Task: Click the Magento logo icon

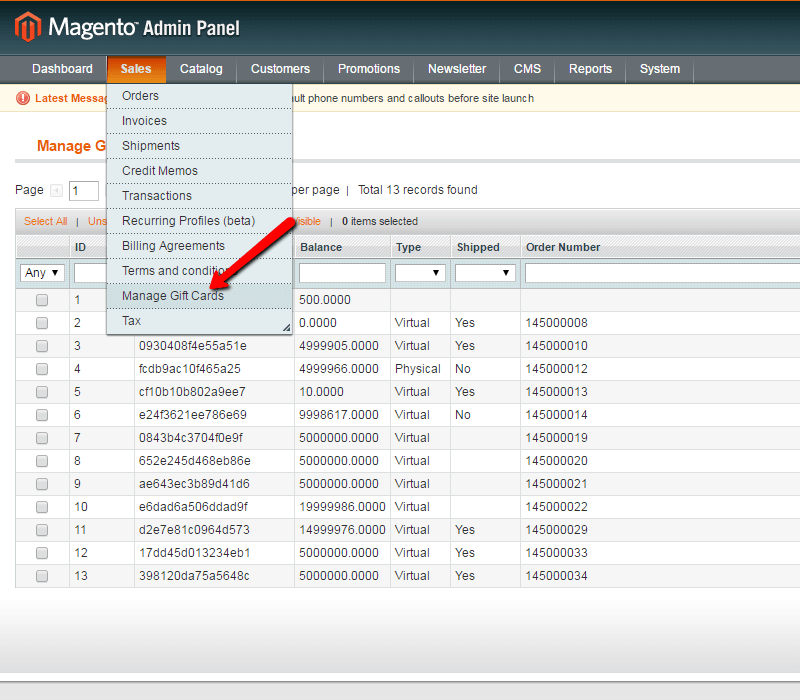Action: click(x=28, y=27)
